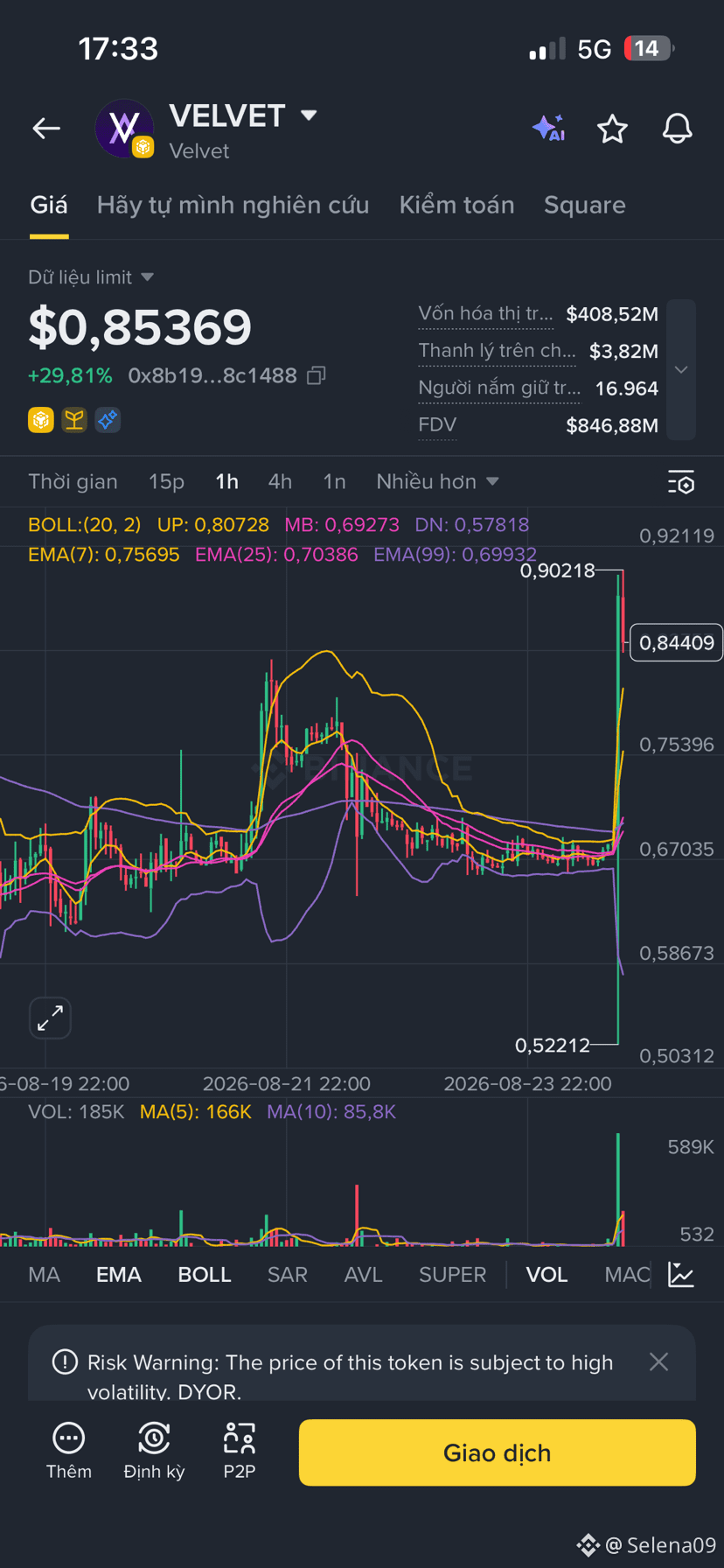
Task: Open the Dữ liệu limit dropdown
Action: point(91,277)
